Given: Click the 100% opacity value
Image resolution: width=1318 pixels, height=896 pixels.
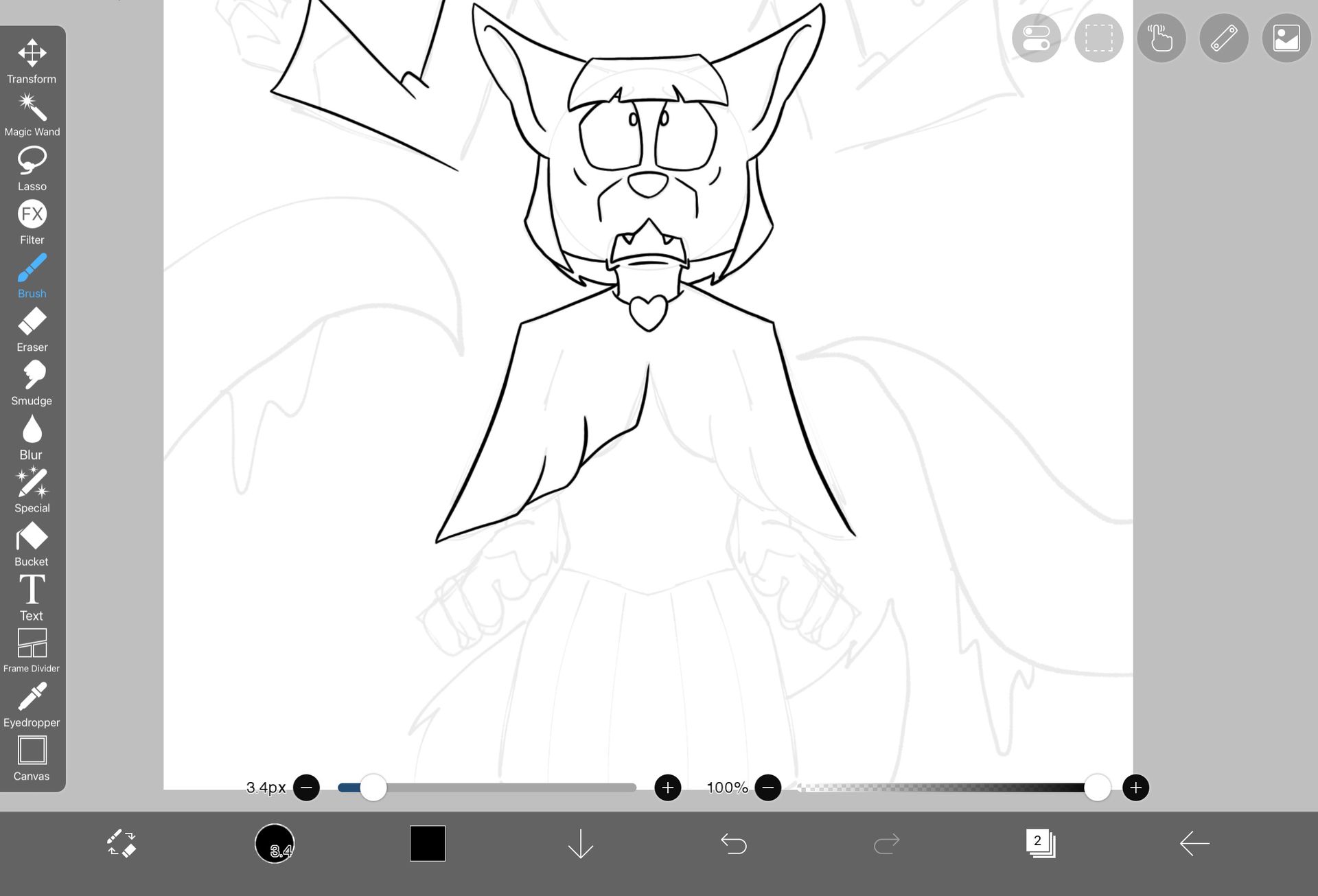Looking at the screenshot, I should point(727,788).
